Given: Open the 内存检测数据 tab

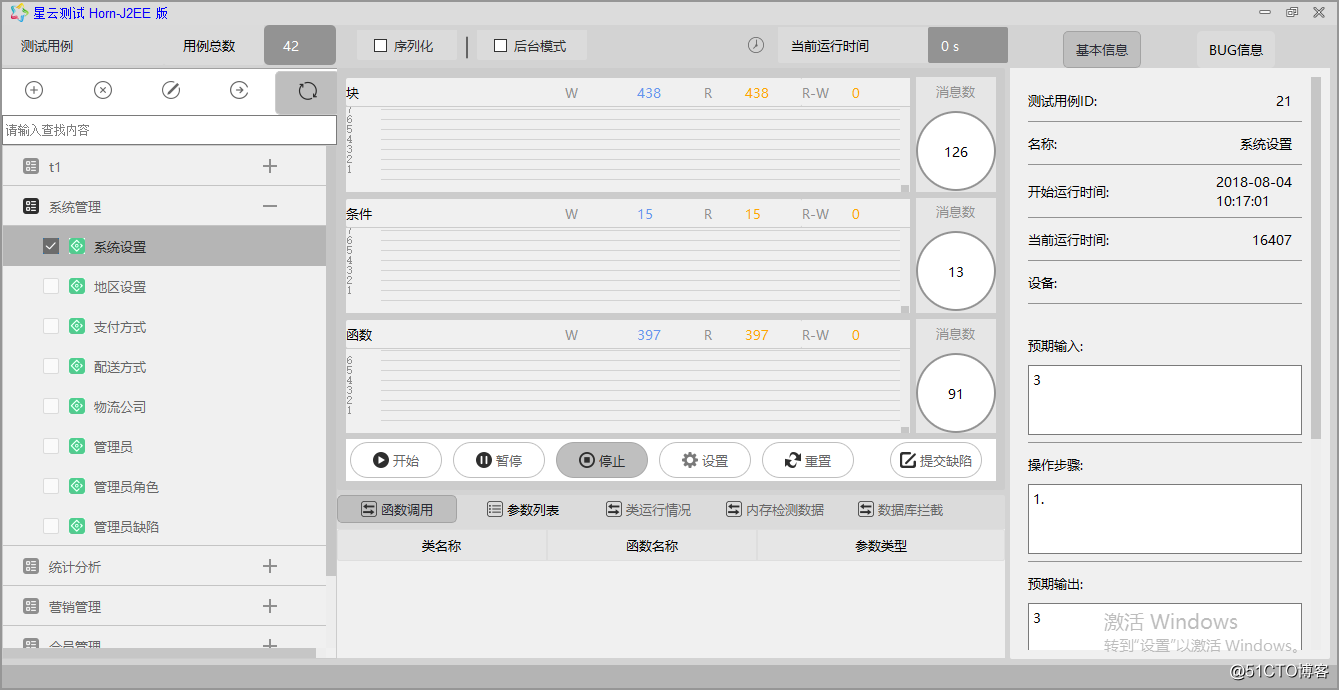Looking at the screenshot, I should tap(775, 509).
